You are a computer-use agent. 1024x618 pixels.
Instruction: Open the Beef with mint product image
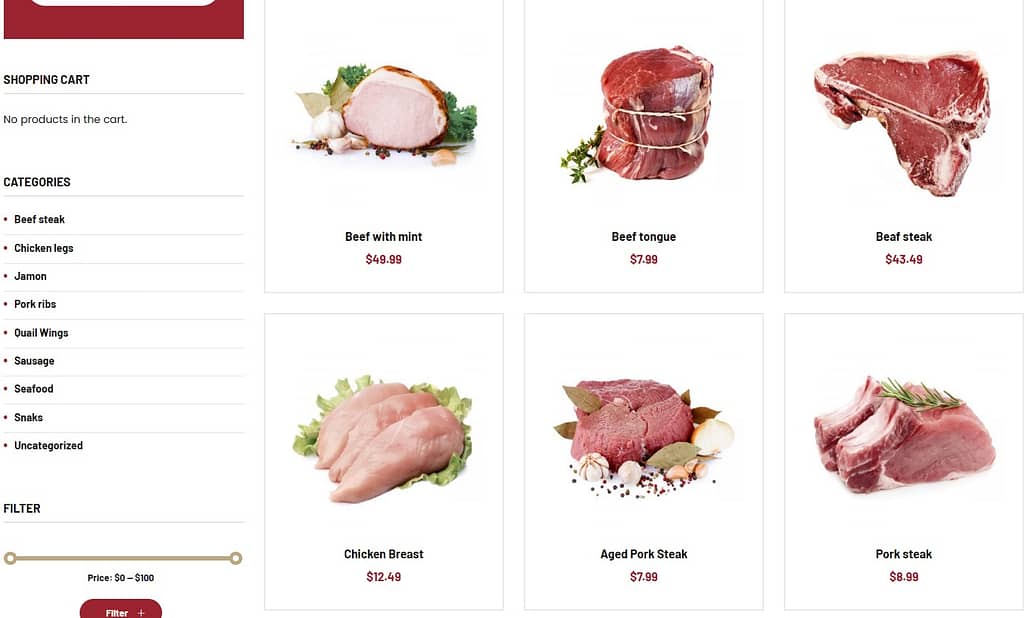tap(384, 114)
